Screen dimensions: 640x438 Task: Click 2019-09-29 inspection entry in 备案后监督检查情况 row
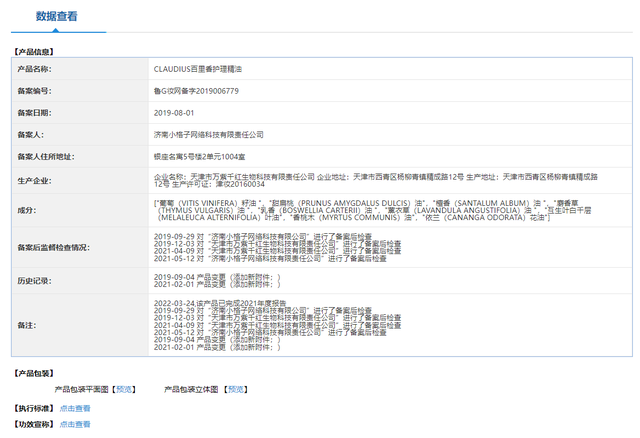coord(263,236)
